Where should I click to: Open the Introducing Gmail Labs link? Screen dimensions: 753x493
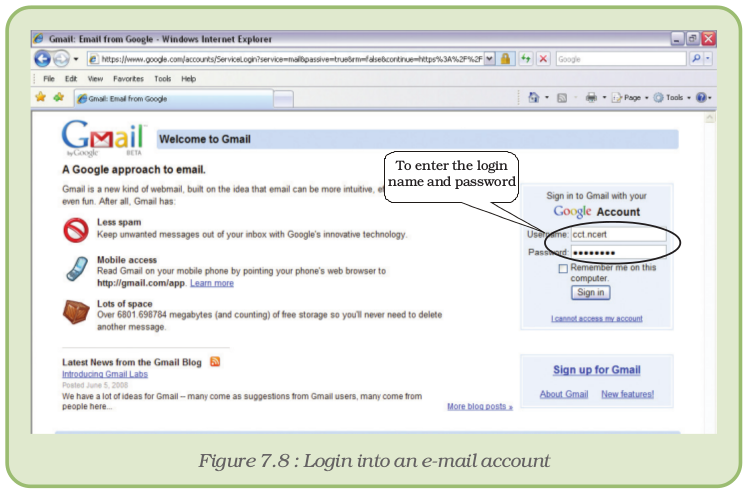coord(105,374)
